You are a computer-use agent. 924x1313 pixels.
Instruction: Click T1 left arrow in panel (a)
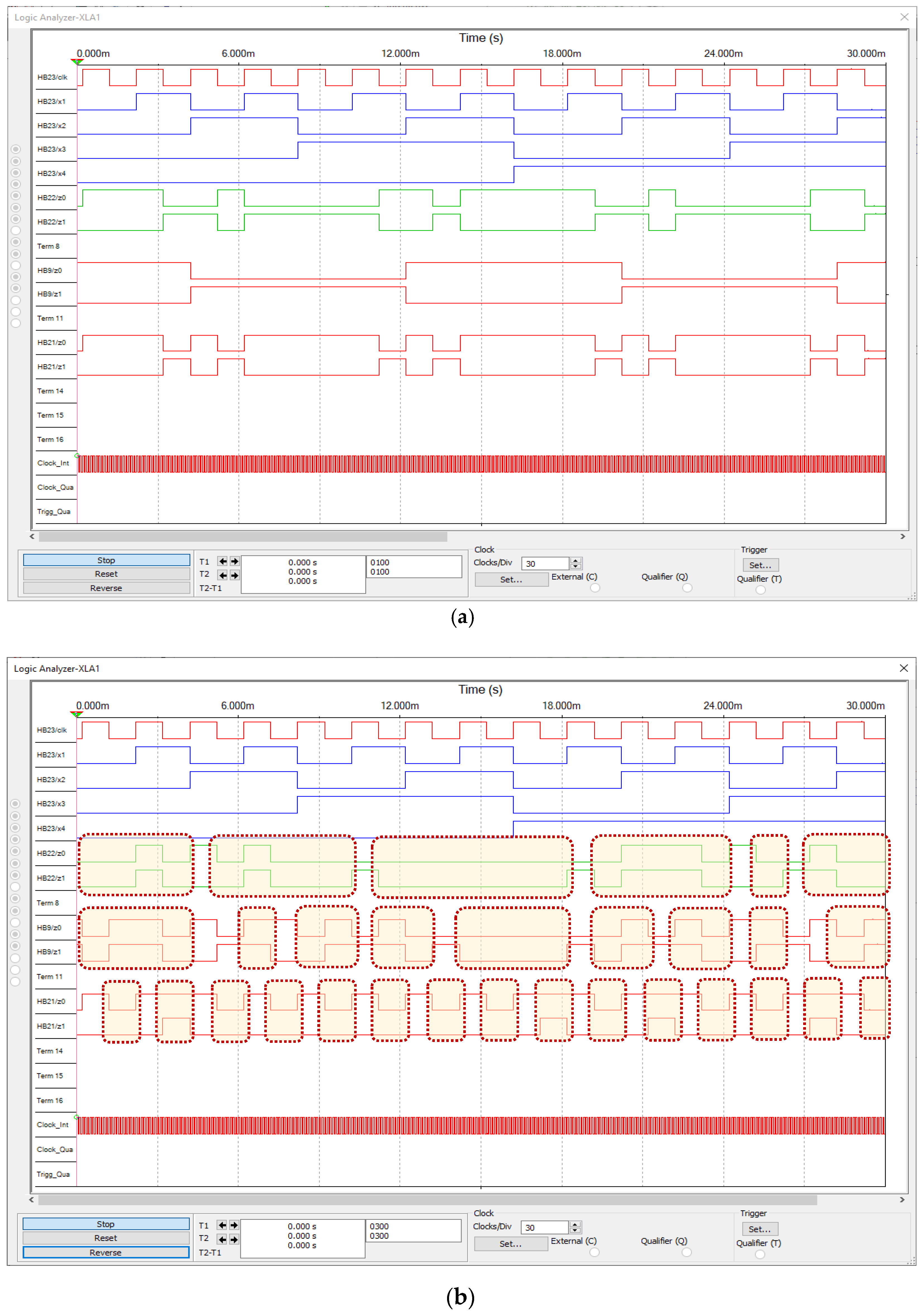pyautogui.click(x=222, y=562)
